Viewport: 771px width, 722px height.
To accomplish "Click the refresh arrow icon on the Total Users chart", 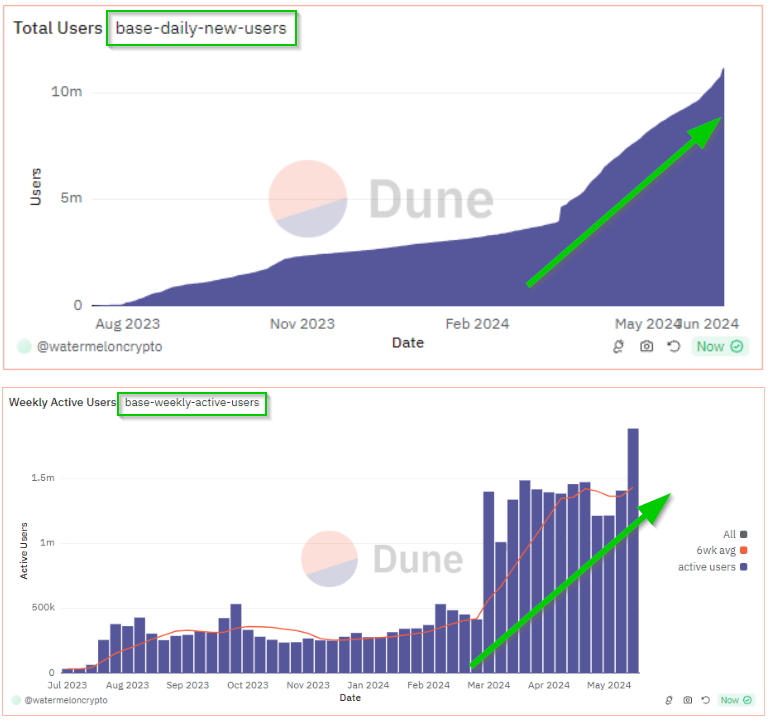I will [x=674, y=347].
